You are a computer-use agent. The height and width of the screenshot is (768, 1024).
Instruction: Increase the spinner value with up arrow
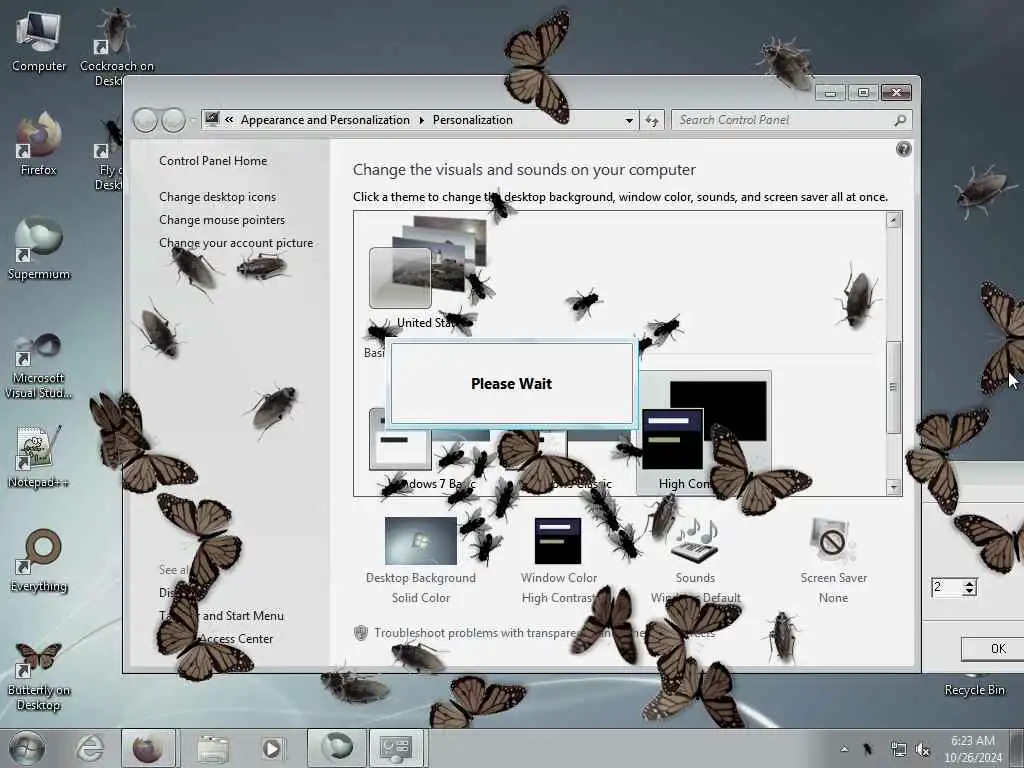970,583
